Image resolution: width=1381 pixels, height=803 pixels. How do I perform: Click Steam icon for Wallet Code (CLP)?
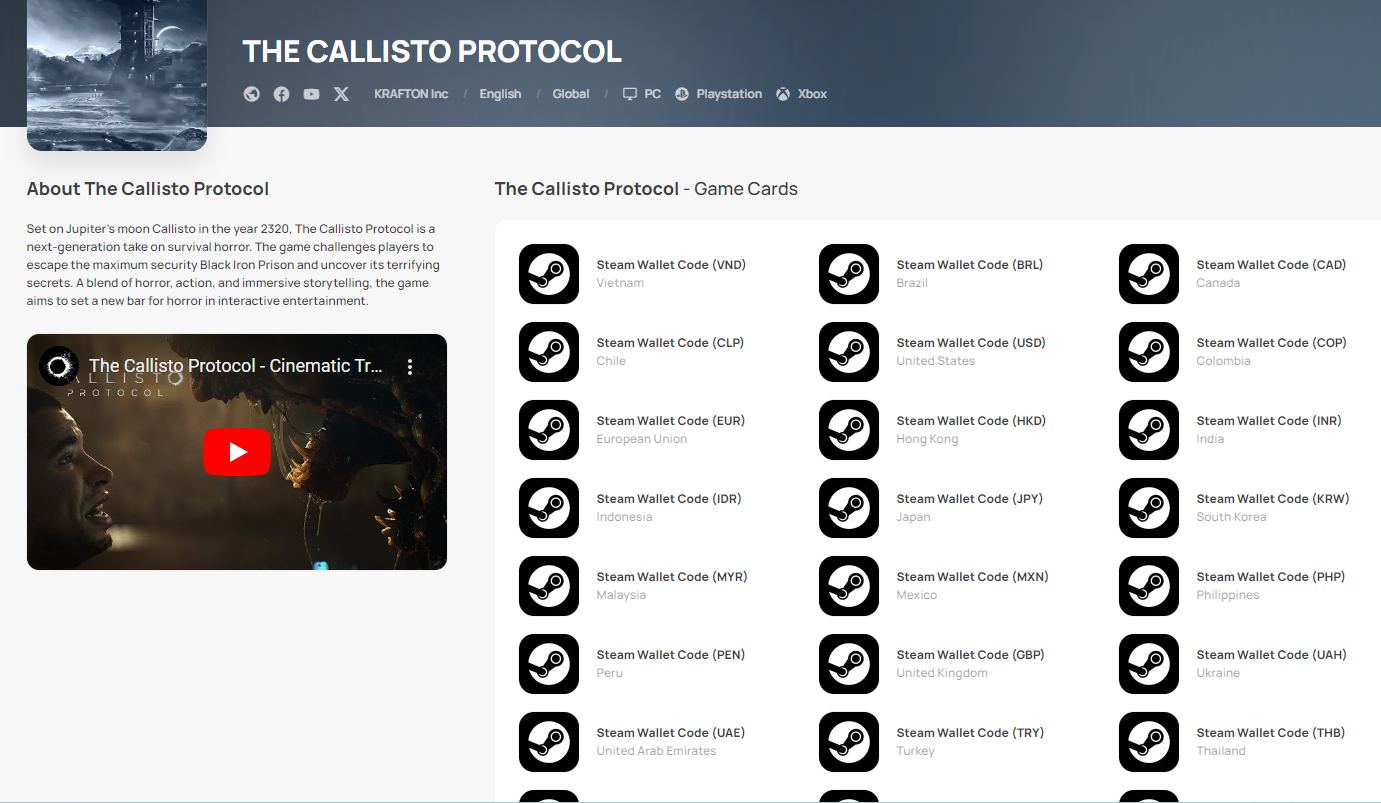coord(549,352)
